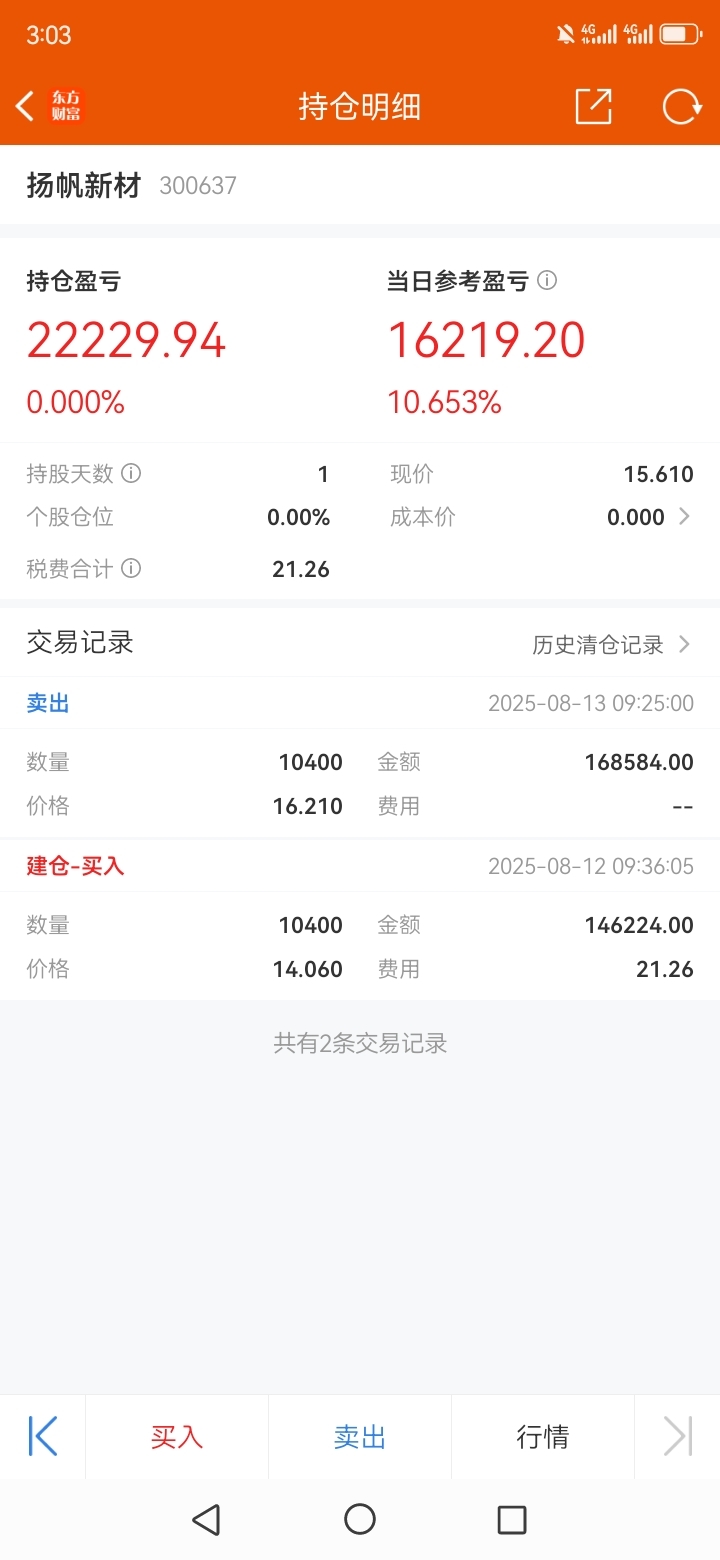Select the 卖出 bottom tab
This screenshot has width=720, height=1560.
pos(360,1437)
